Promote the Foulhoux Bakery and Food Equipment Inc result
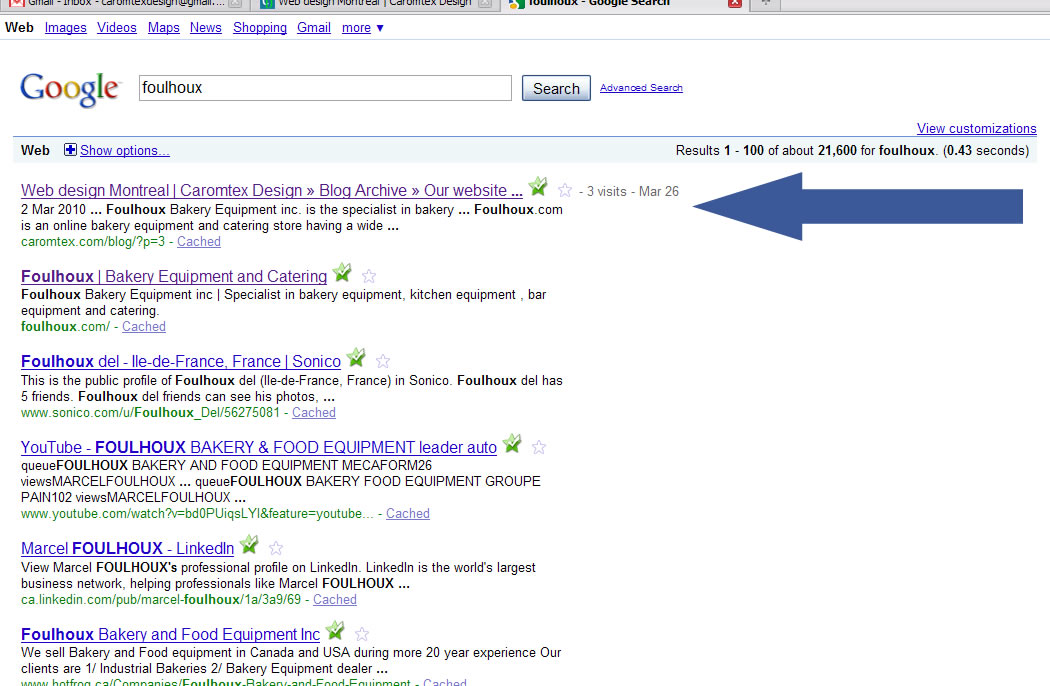The height and width of the screenshot is (686, 1050). pos(335,630)
